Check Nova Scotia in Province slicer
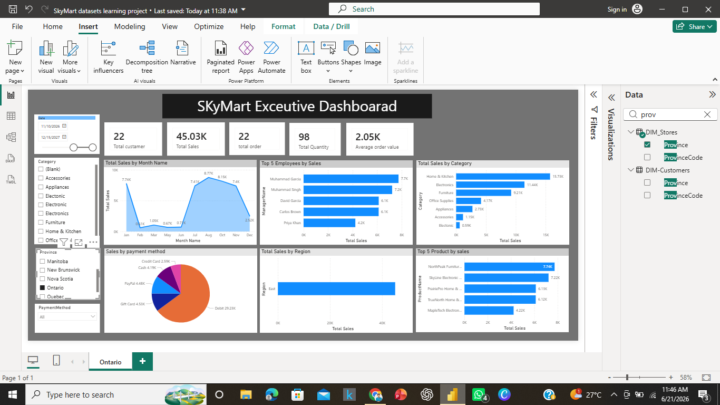The image size is (720, 405). [x=42, y=279]
